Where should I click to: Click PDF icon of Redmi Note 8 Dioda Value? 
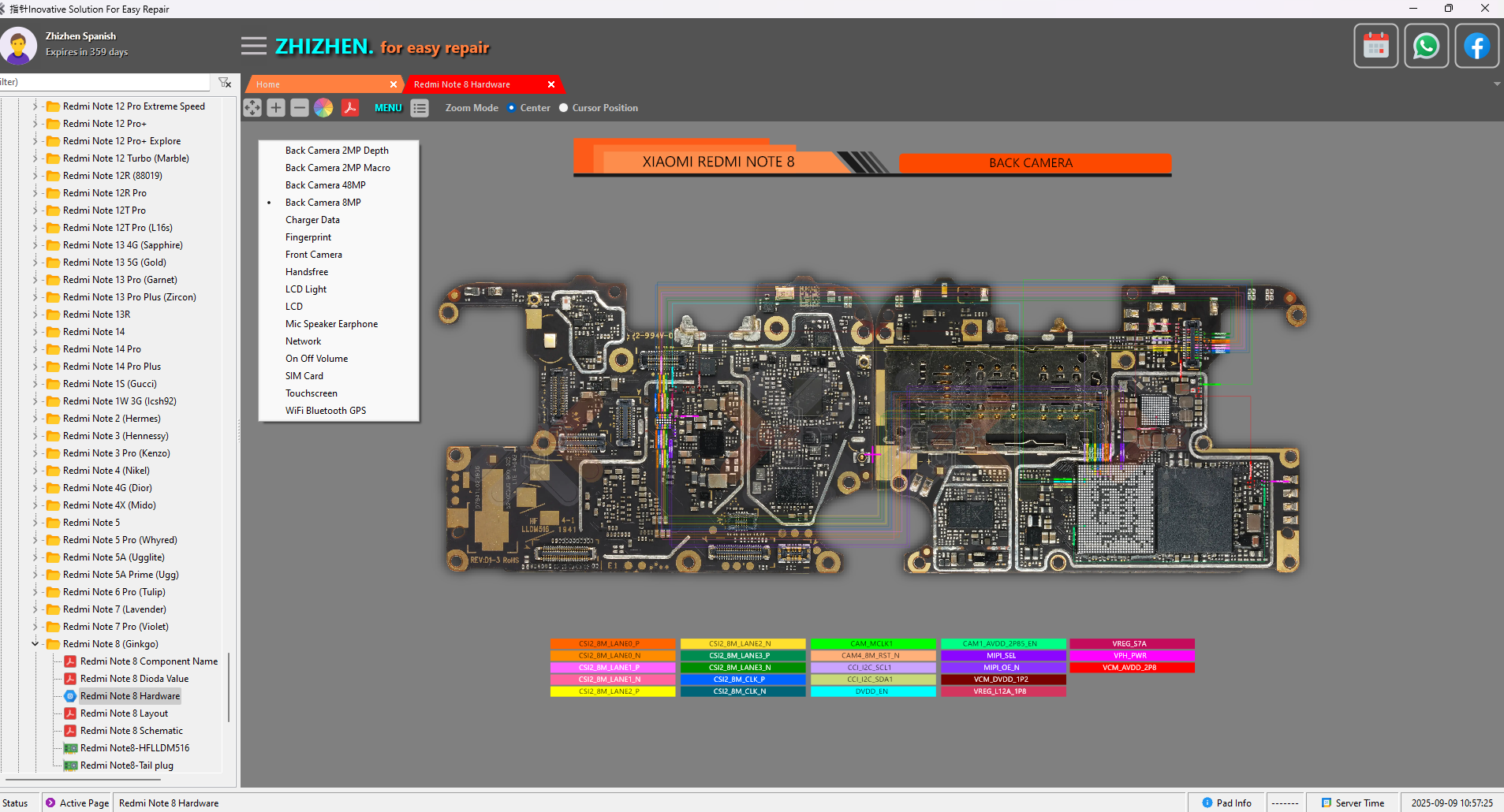tap(70, 679)
